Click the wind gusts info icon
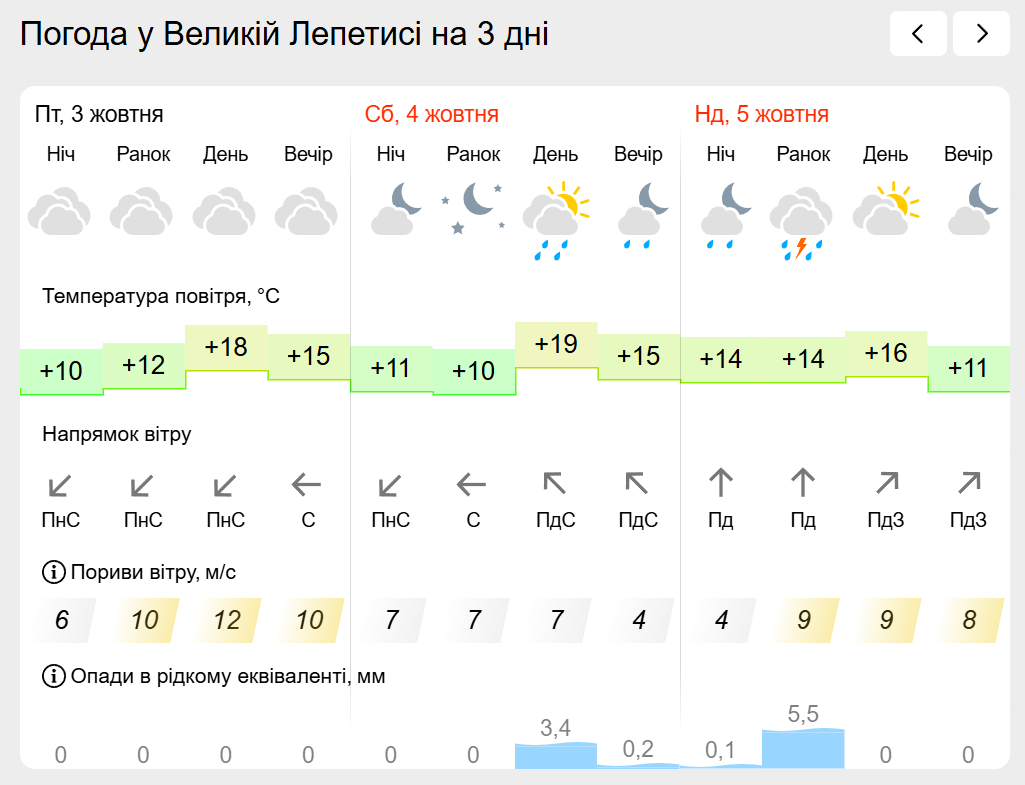Image resolution: width=1025 pixels, height=785 pixels. pyautogui.click(x=53, y=573)
